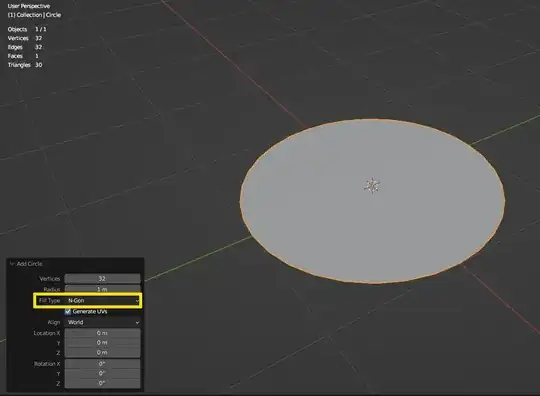Collapse the Add Circle panel
Screen dimensions: 540x396
12,264
